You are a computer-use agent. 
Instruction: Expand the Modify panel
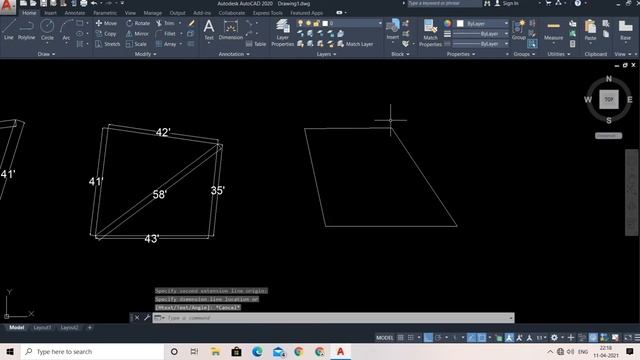[145, 54]
